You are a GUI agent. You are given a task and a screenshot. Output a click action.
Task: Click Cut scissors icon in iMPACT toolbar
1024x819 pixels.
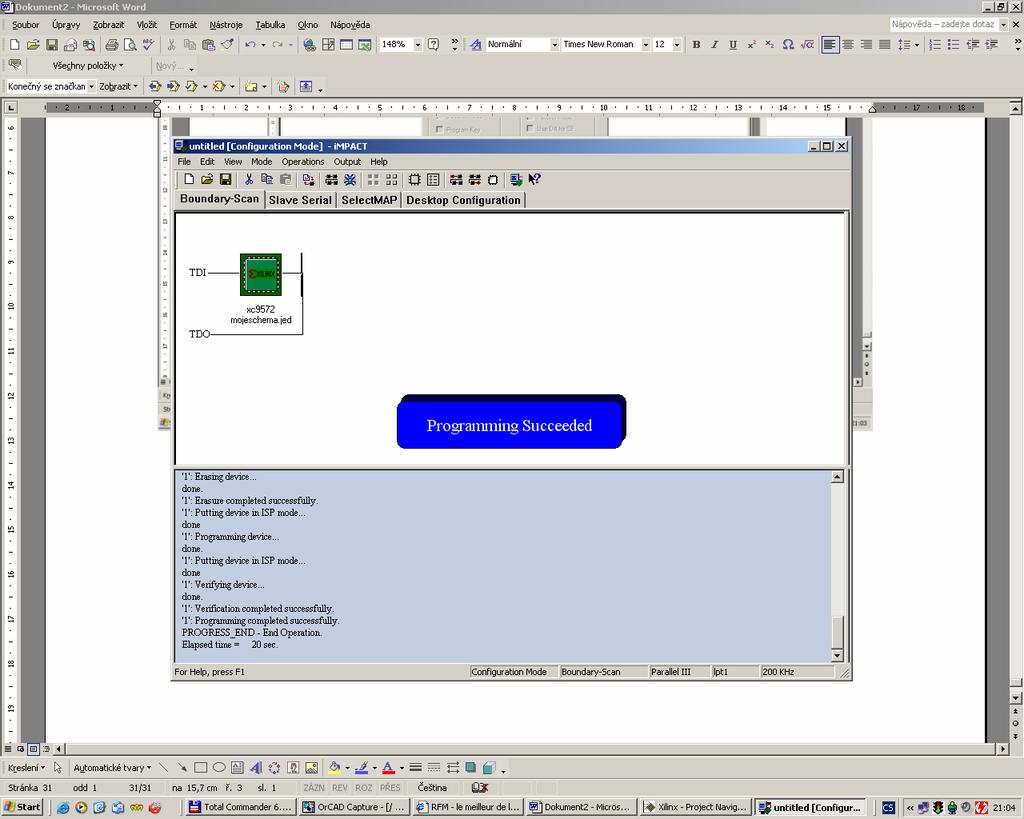coord(249,180)
